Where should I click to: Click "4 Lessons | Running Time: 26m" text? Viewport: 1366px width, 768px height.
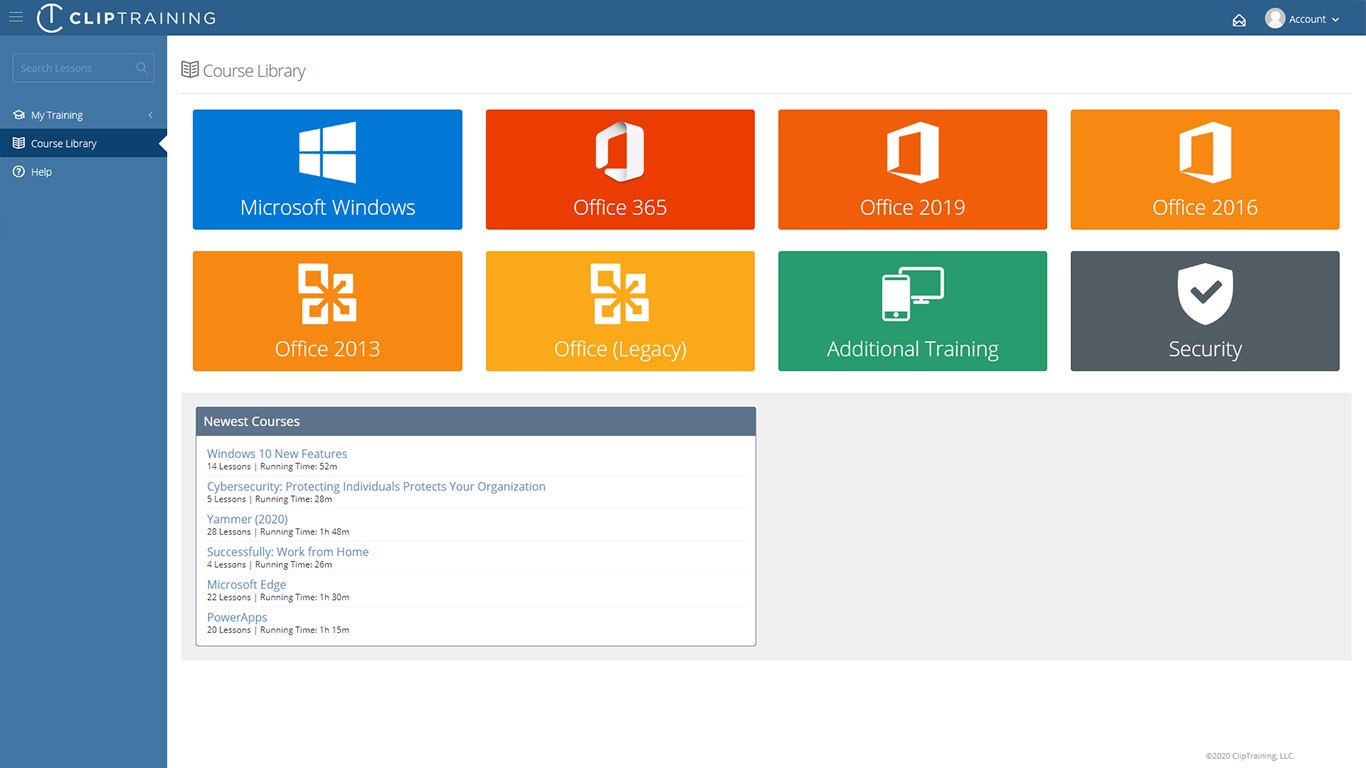click(269, 565)
